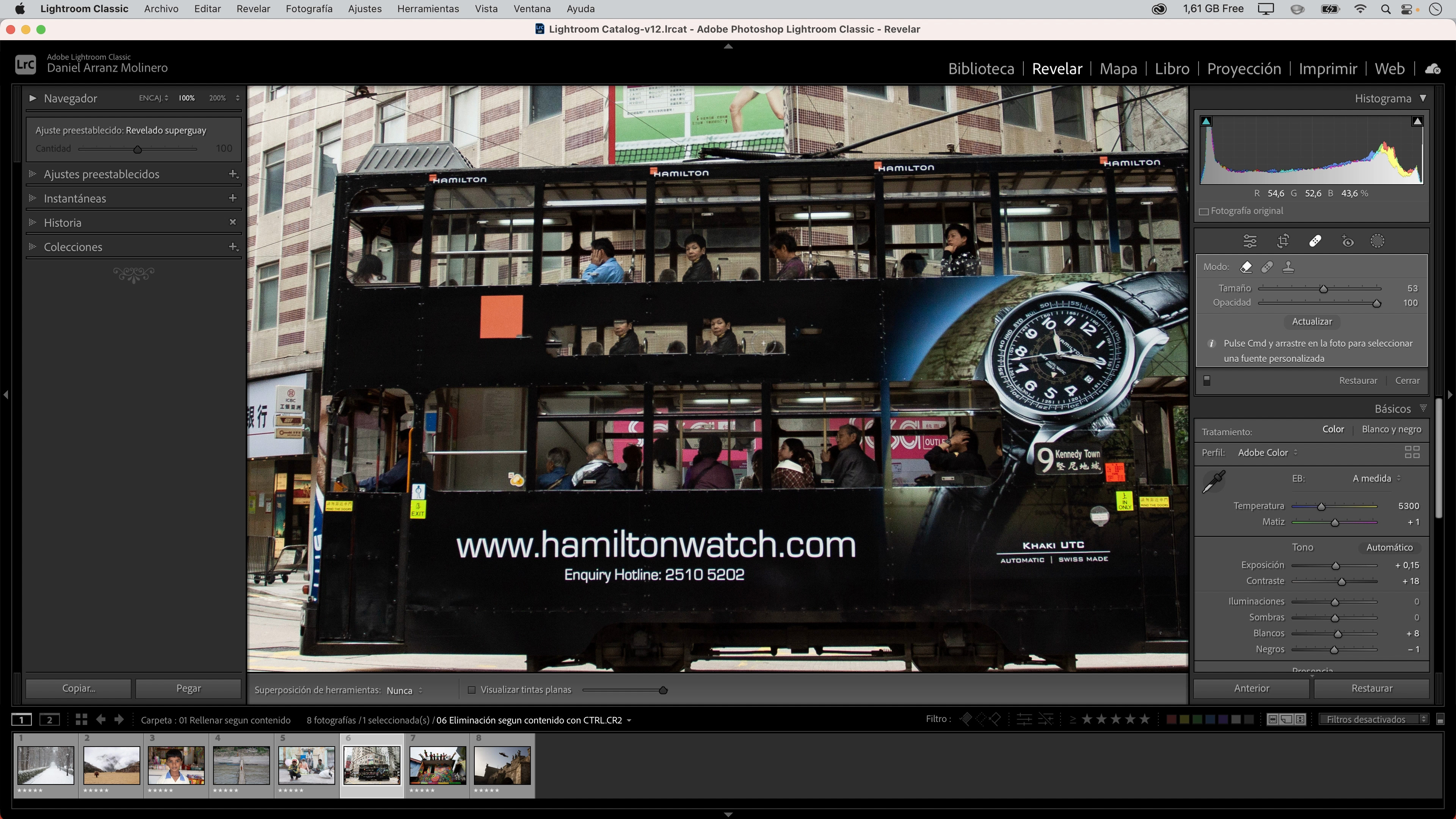Go forward with right arrow in filmstrip bar
The width and height of the screenshot is (1456, 819).
pyautogui.click(x=119, y=720)
